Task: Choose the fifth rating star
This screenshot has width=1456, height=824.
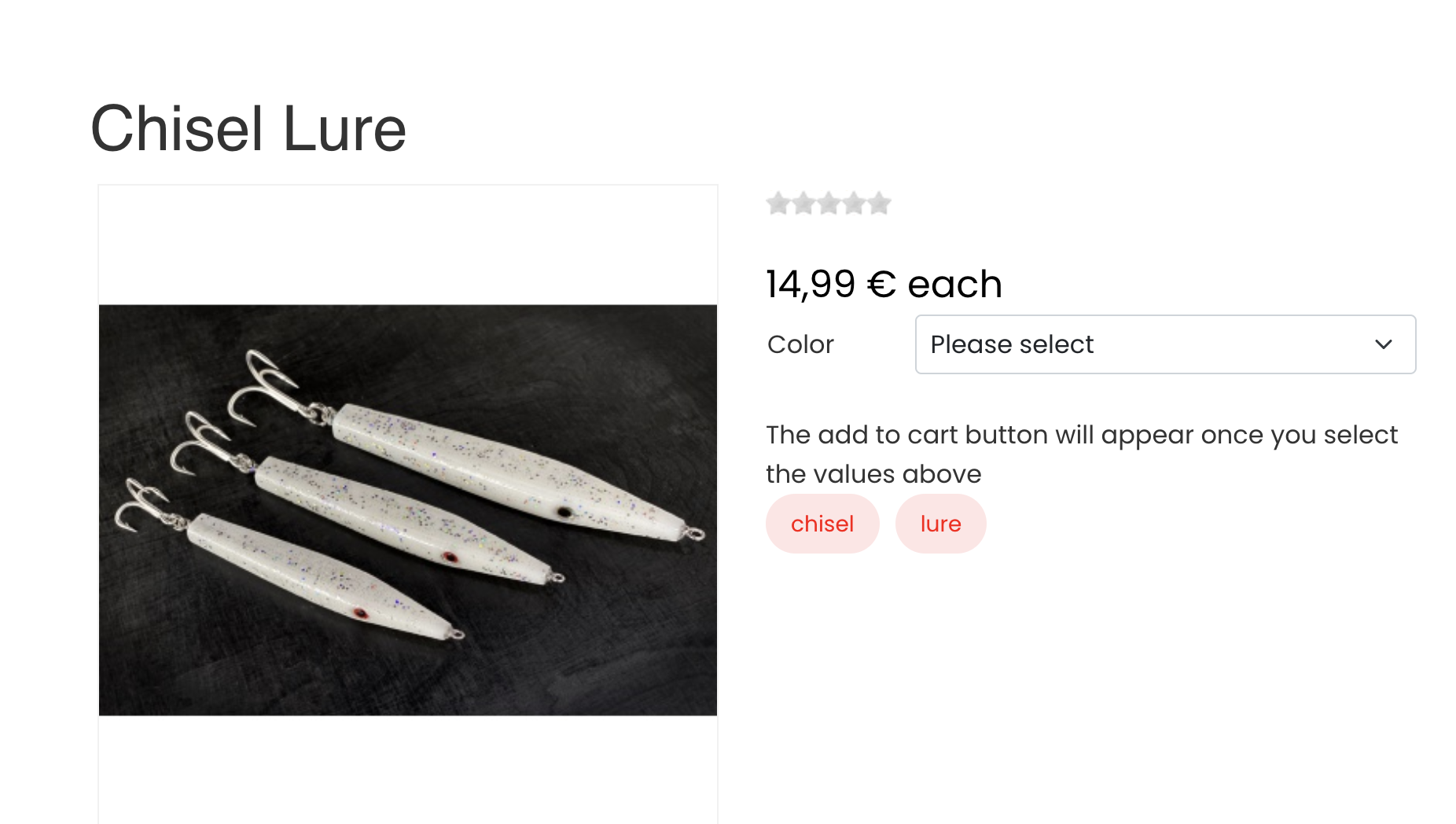Action: [x=879, y=204]
